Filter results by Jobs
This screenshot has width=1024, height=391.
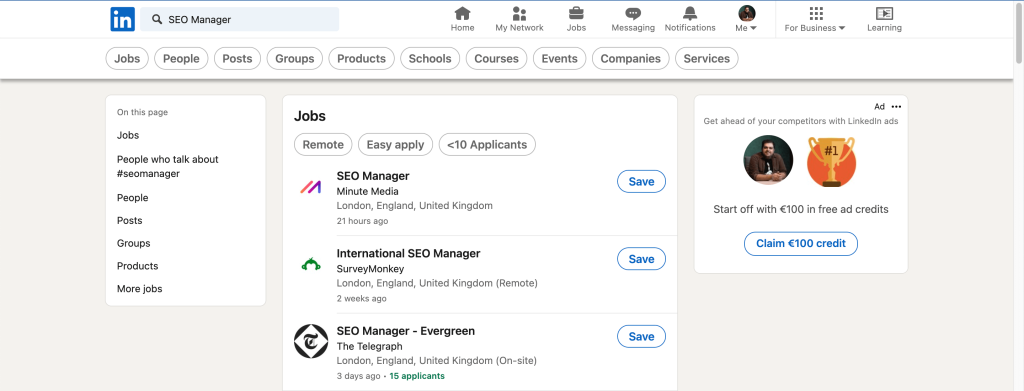pos(127,59)
